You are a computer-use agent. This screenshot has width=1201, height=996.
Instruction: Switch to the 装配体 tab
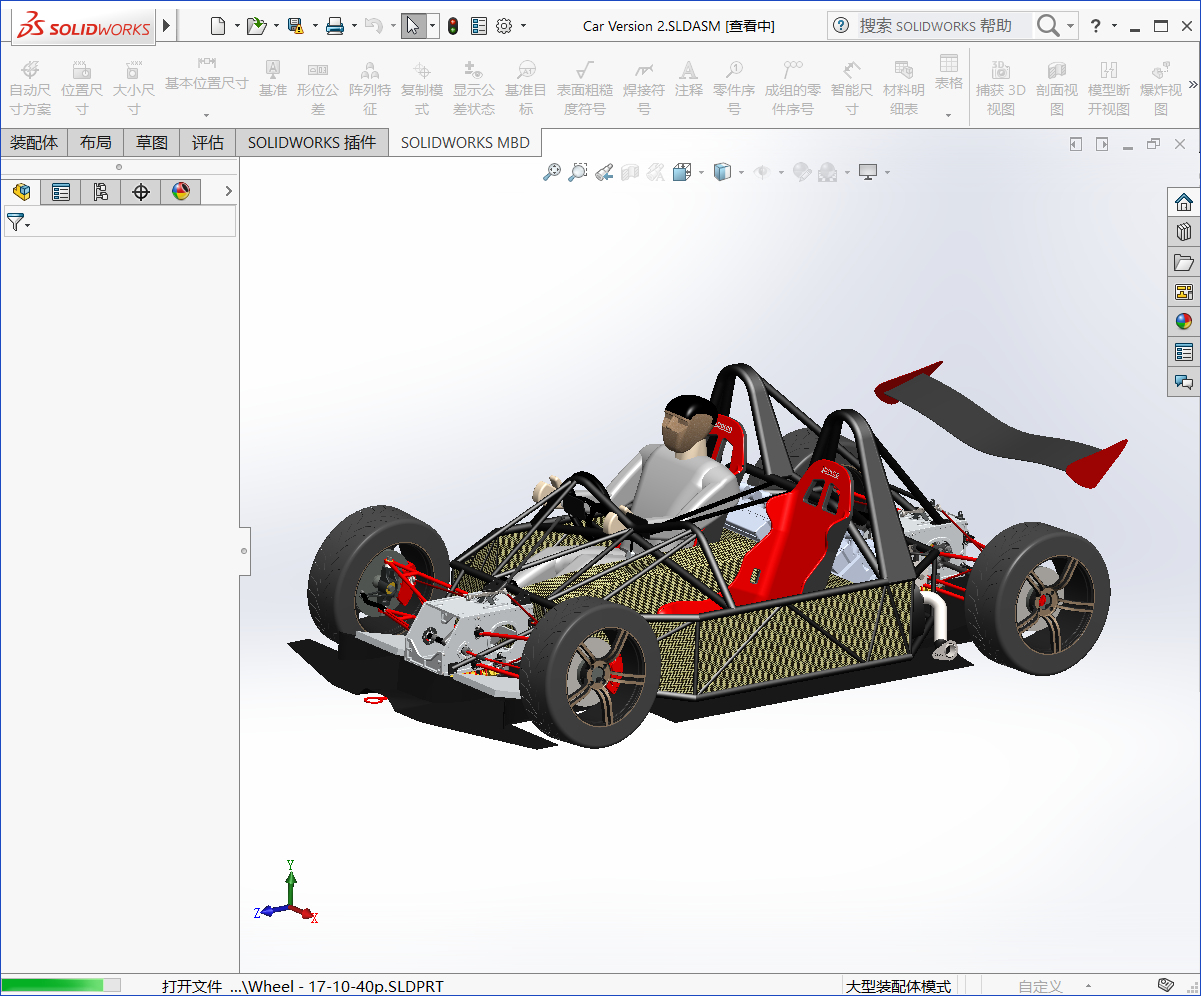point(34,143)
